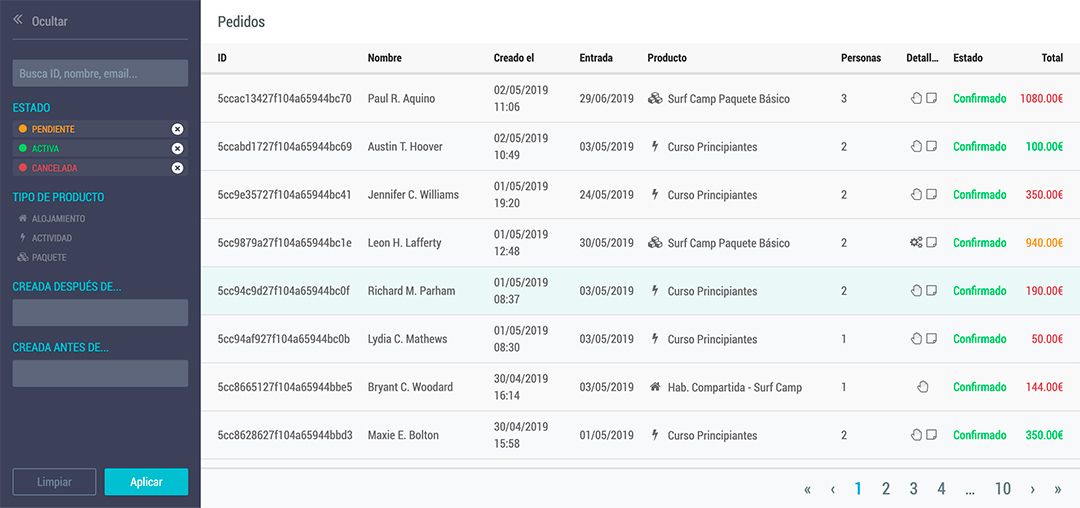Viewport: 1080px width, 508px height.
Task: Toggle the Alojamiento product type filter
Action: [x=52, y=218]
